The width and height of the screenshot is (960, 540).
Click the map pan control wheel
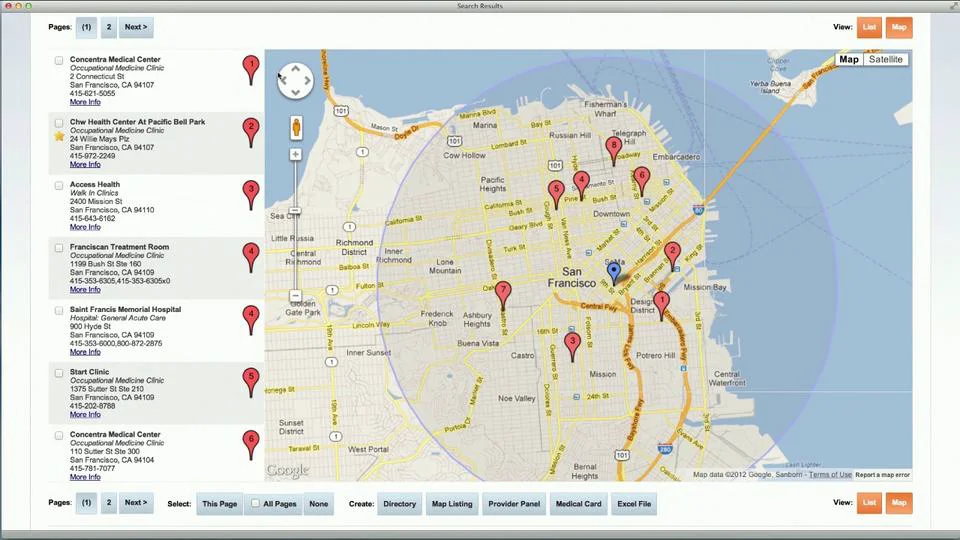(295, 81)
